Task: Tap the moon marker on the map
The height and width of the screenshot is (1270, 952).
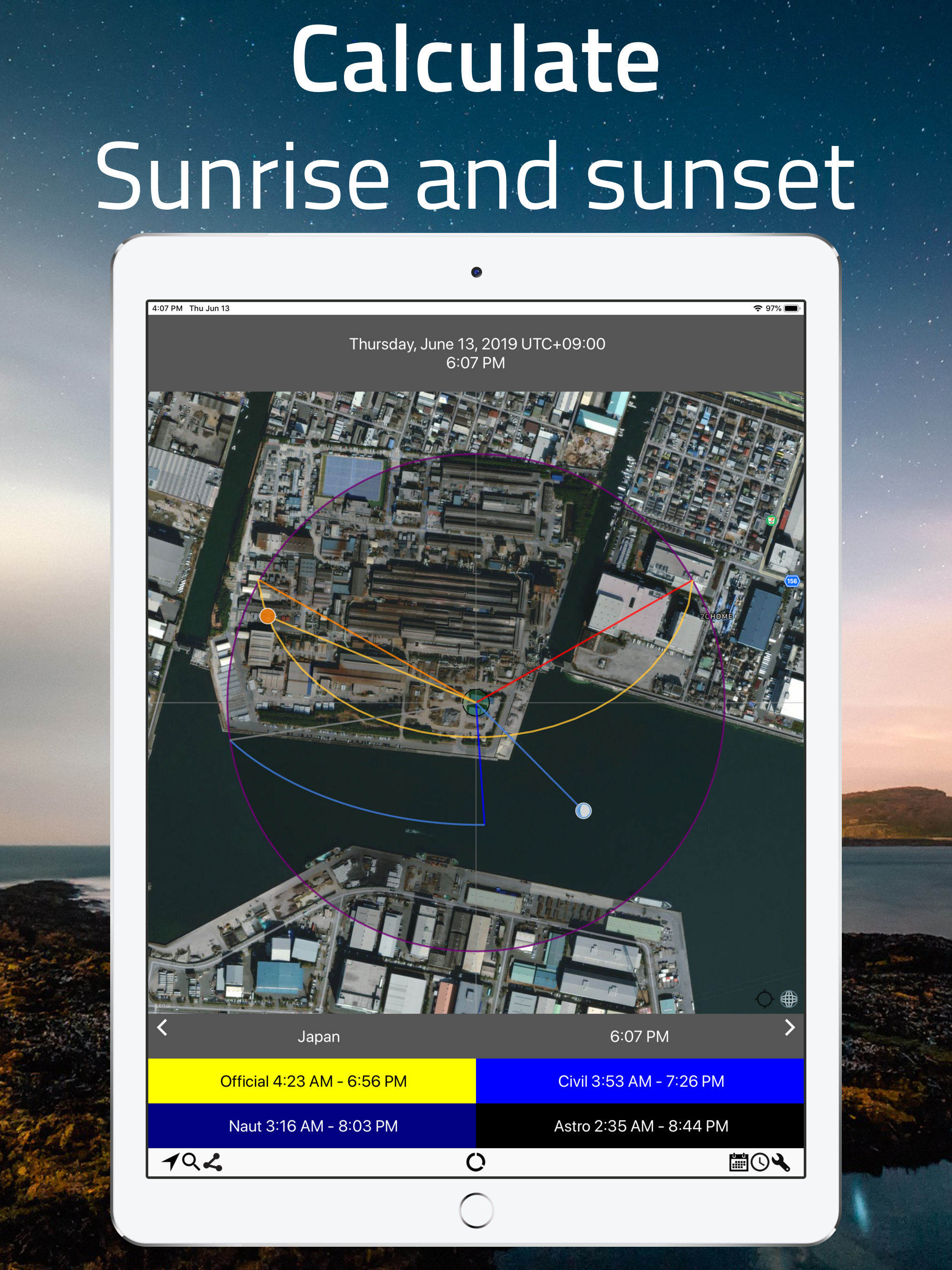Action: [583, 811]
